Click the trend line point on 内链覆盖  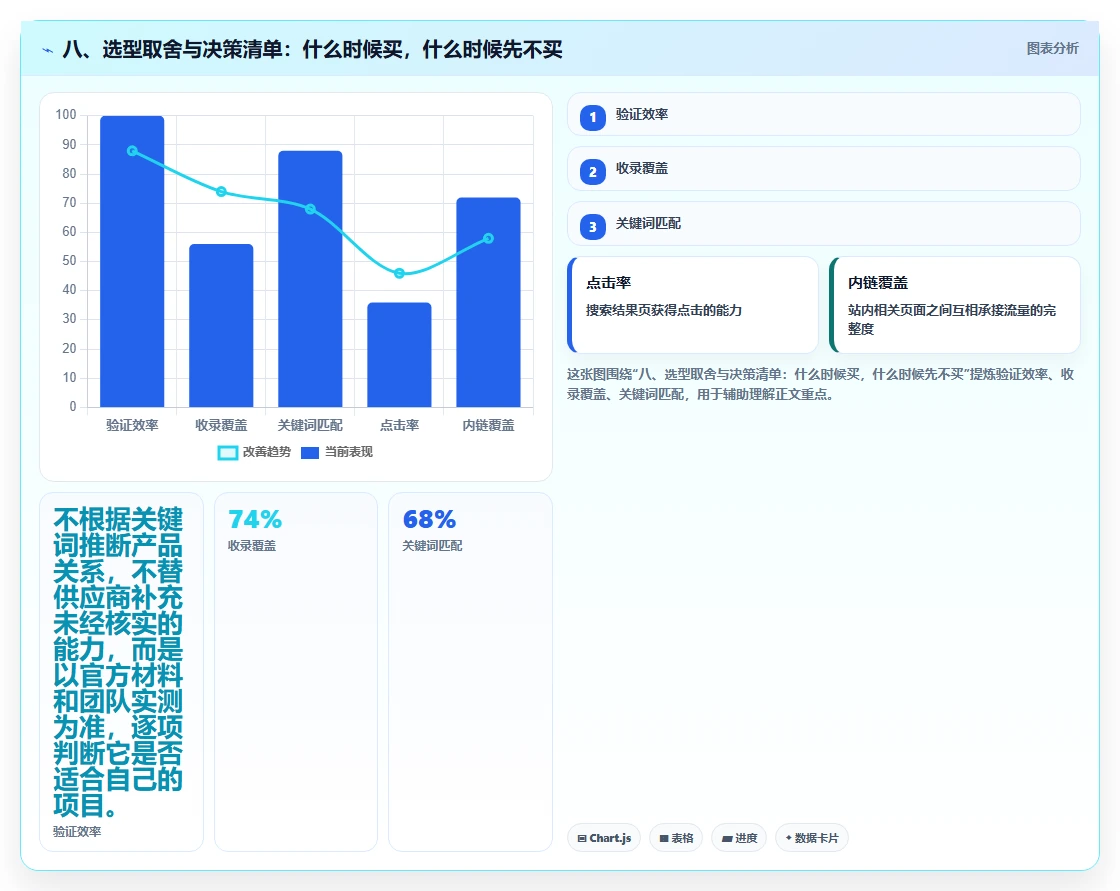point(489,239)
